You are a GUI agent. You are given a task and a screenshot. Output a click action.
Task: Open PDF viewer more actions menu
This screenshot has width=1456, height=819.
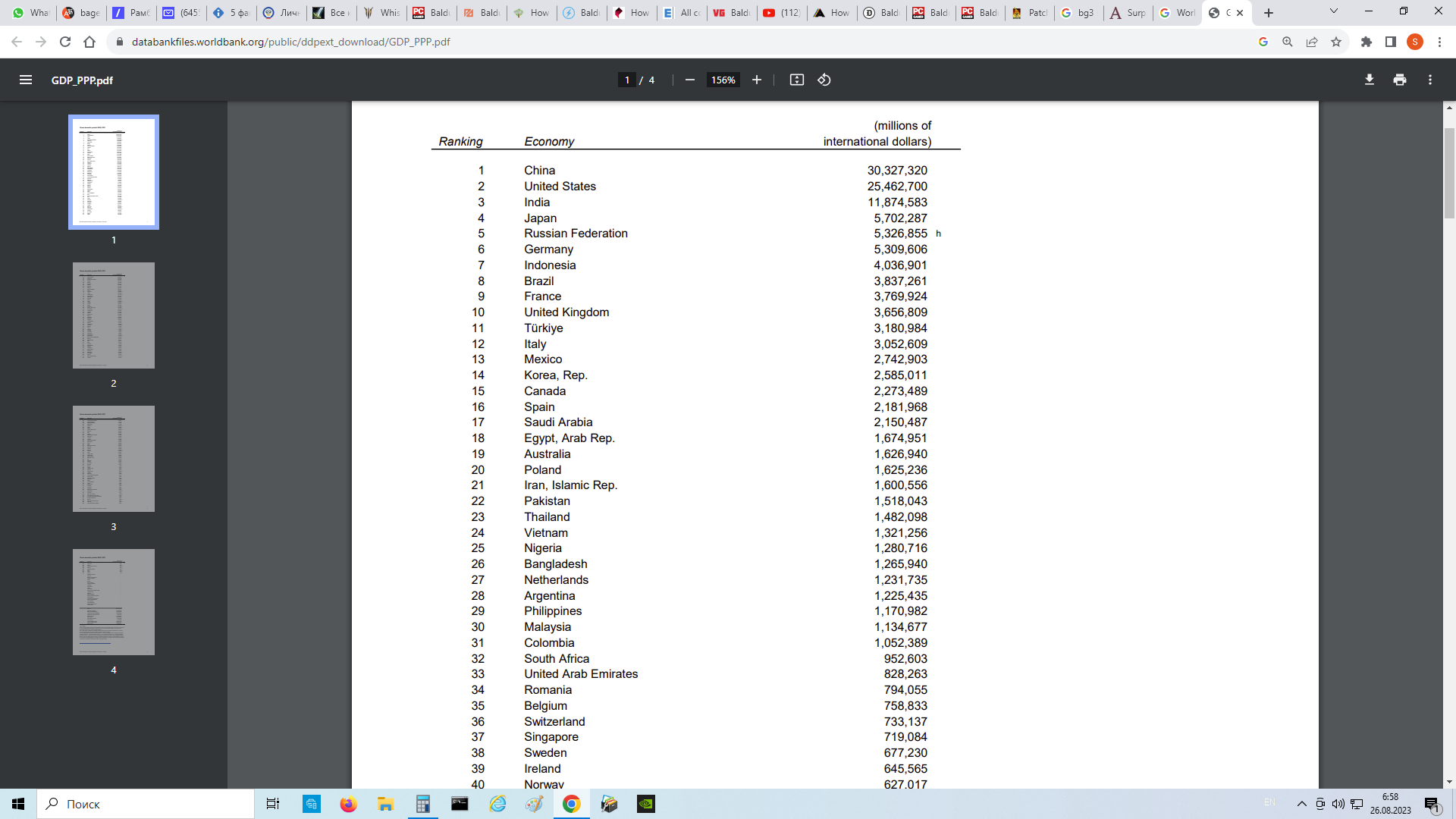coord(1429,80)
